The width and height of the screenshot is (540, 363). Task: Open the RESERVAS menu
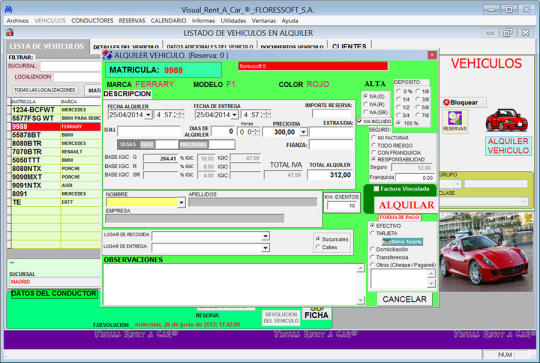click(x=132, y=21)
